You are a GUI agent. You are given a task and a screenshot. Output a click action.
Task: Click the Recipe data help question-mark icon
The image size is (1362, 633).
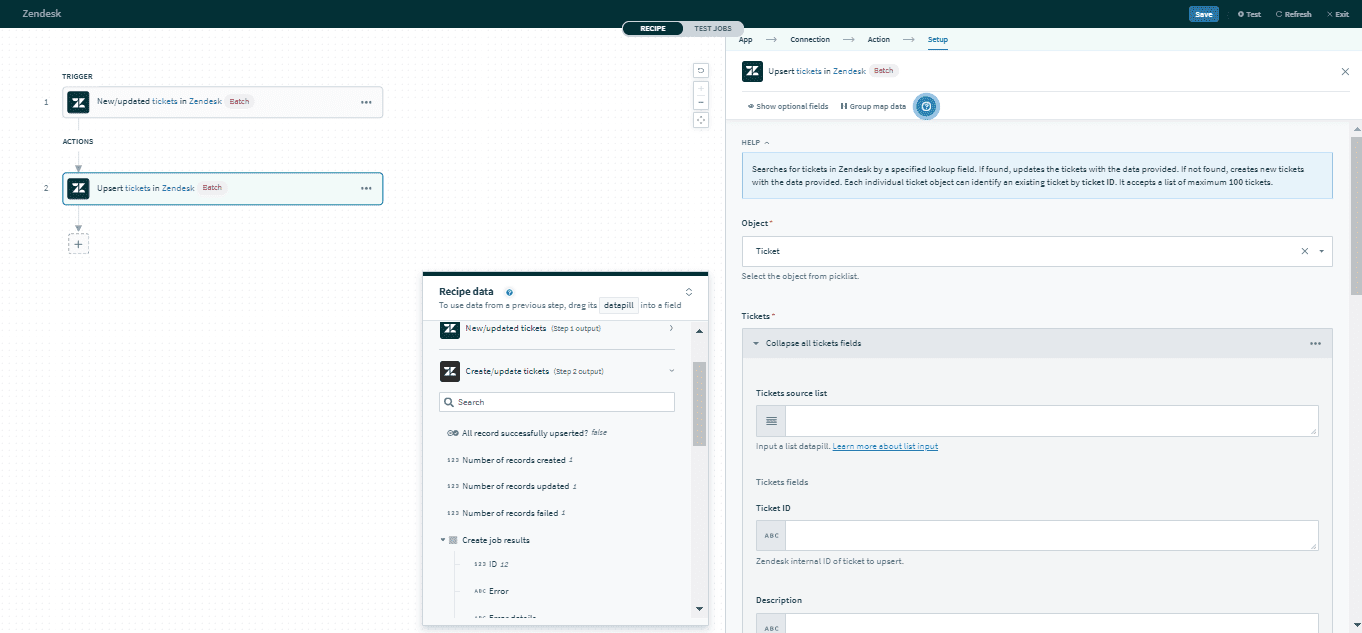(x=510, y=291)
